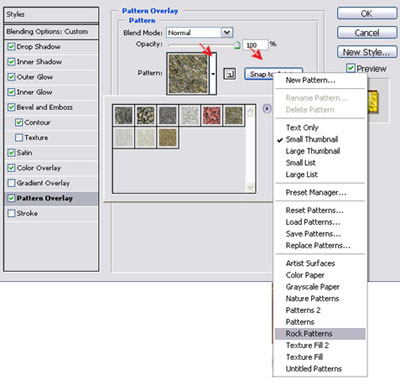Choose the golden sand pattern thumbnail
Viewport: 400px width, 390px height.
pyautogui.click(x=168, y=137)
